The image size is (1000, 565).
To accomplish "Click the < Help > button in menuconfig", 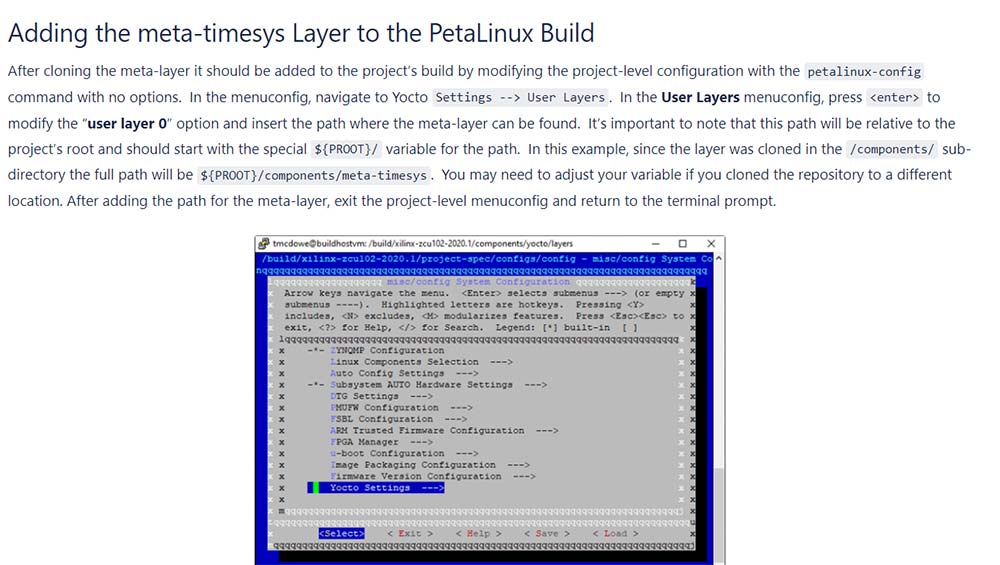I will click(478, 533).
